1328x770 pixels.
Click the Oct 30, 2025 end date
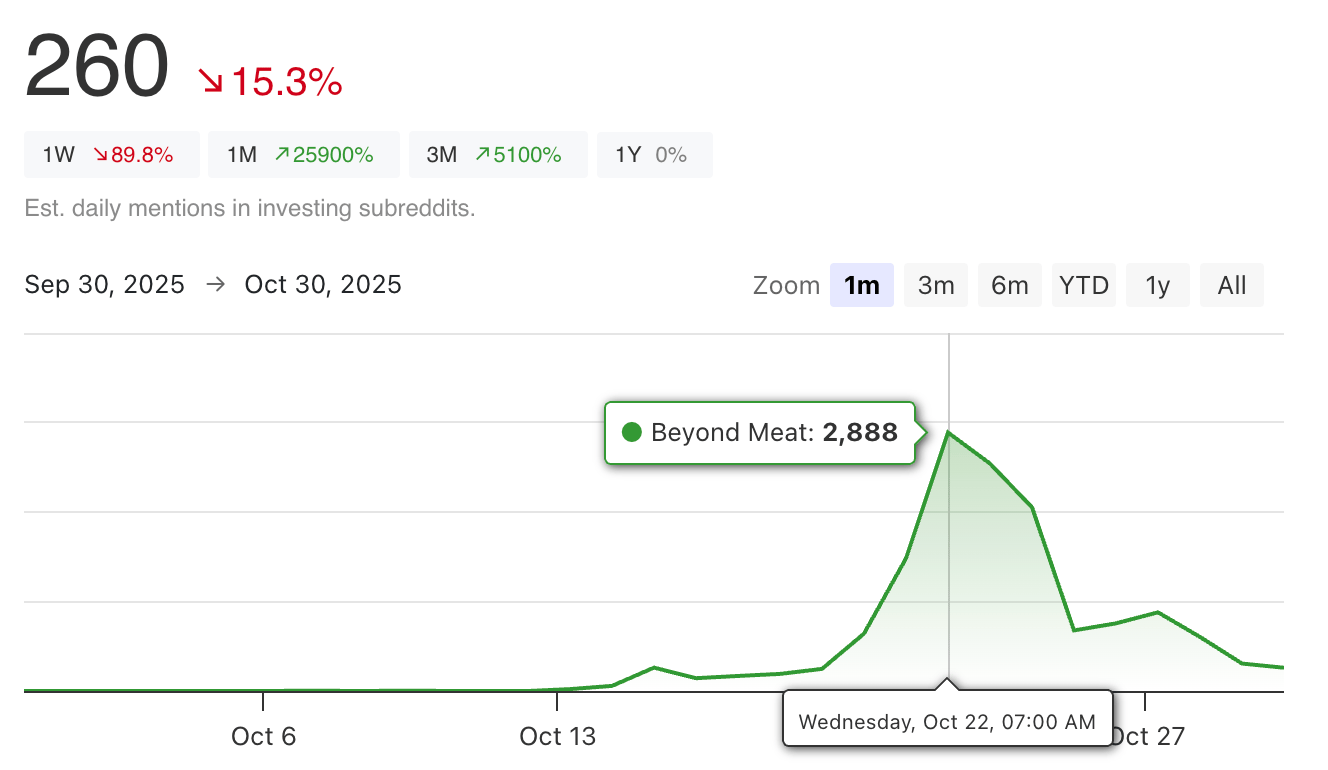point(323,285)
